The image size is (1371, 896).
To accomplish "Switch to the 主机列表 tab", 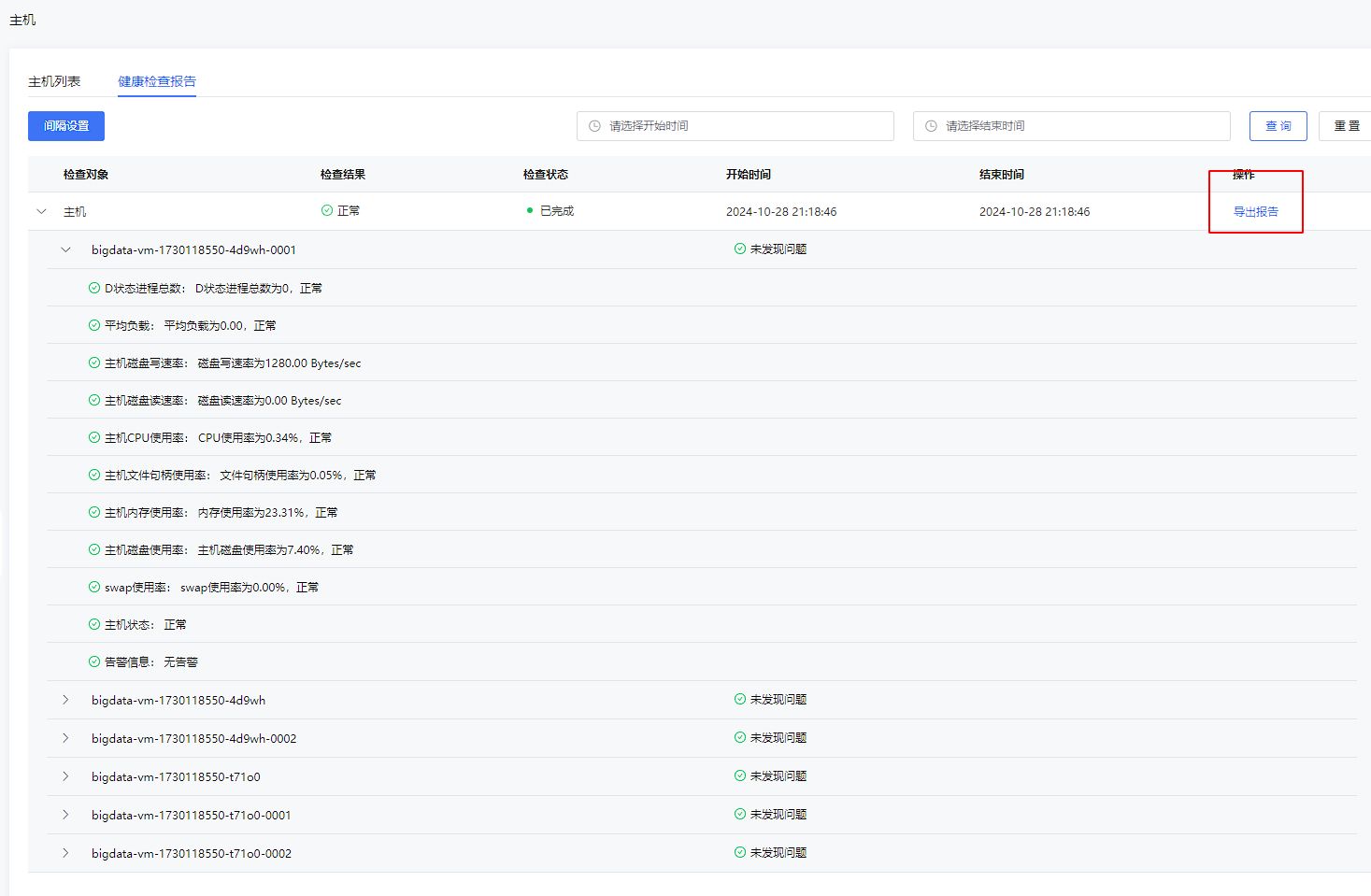I will [54, 81].
